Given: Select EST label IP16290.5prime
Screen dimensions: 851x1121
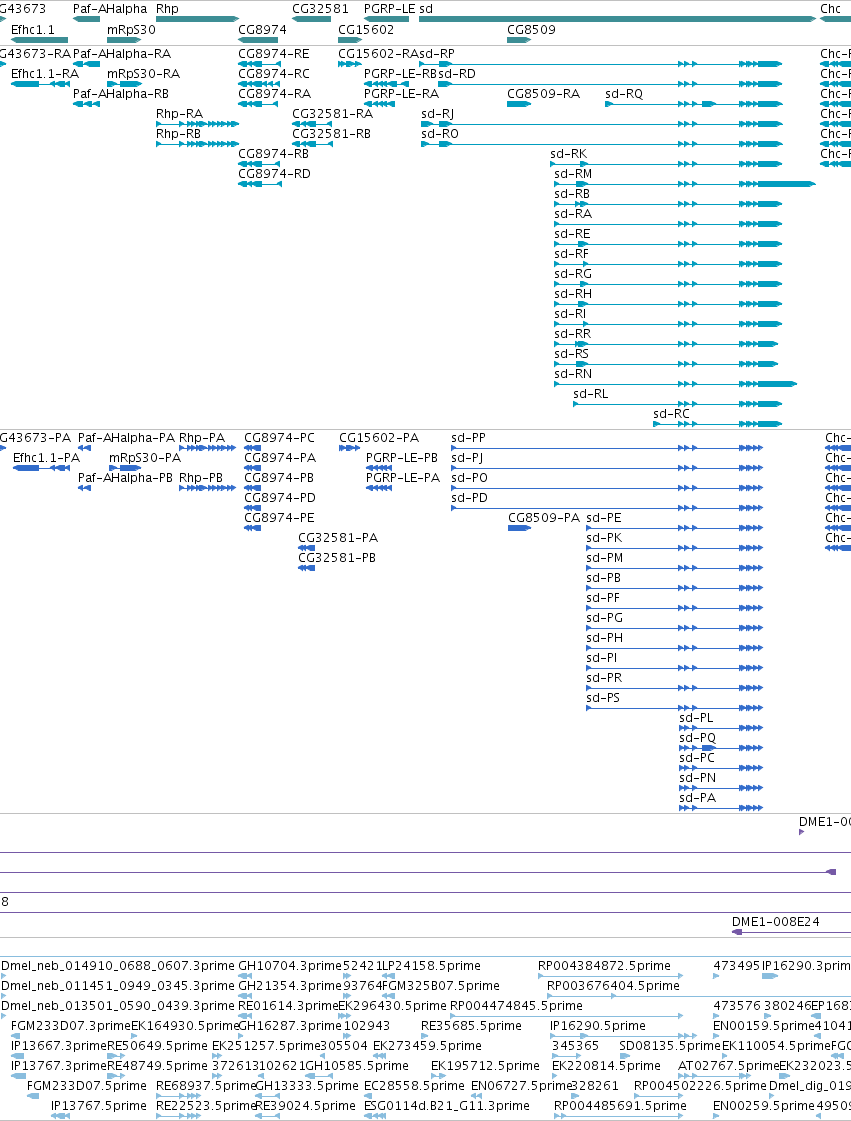Looking at the screenshot, I should [x=598, y=1026].
